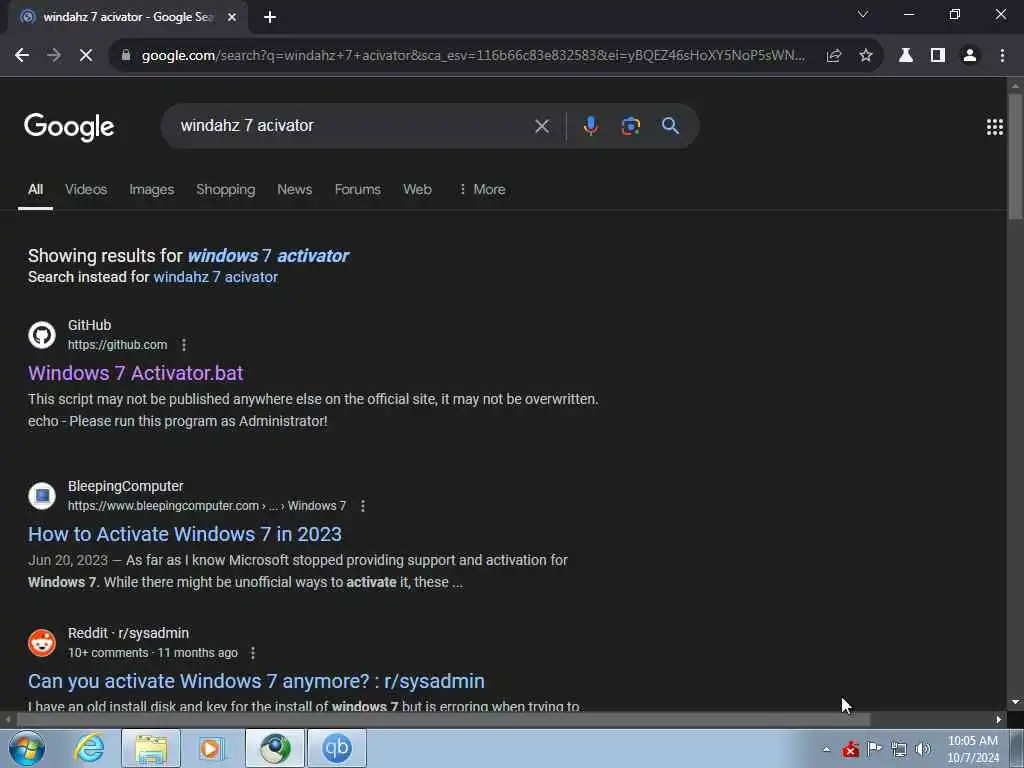The image size is (1024, 768).
Task: Click scrollbar down arrow
Action: tap(1015, 701)
